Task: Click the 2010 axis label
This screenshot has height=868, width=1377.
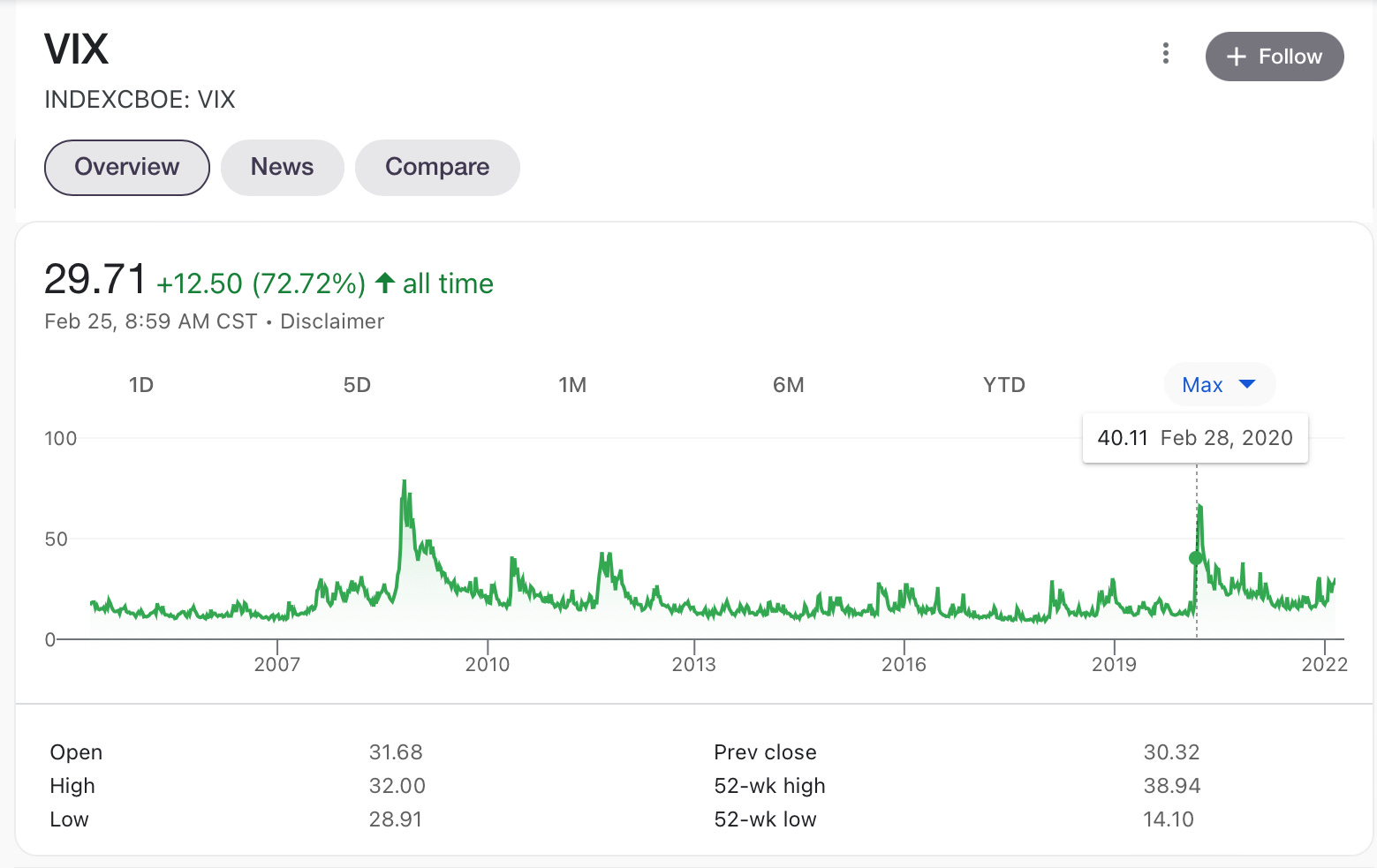Action: click(x=488, y=664)
